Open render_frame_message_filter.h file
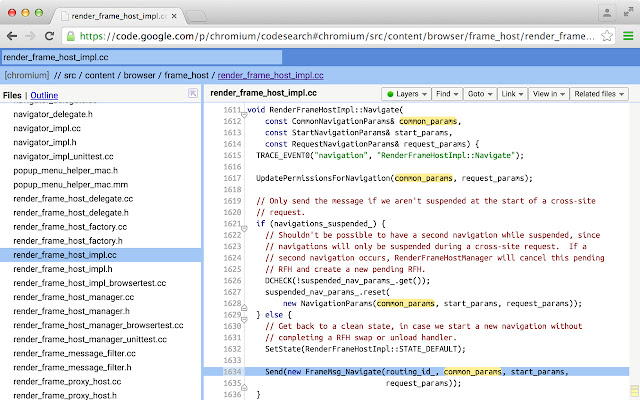Viewport: 640px width, 400px height. (72, 368)
